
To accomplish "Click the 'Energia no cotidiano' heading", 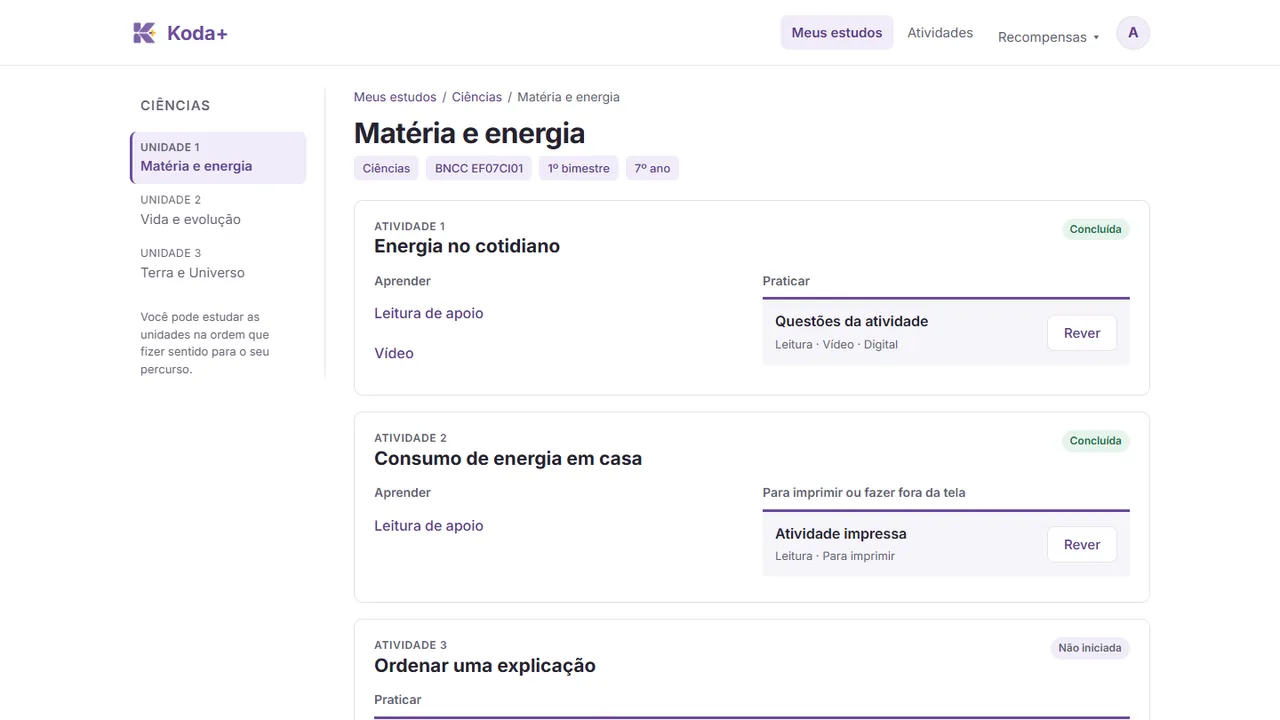I will point(467,246).
